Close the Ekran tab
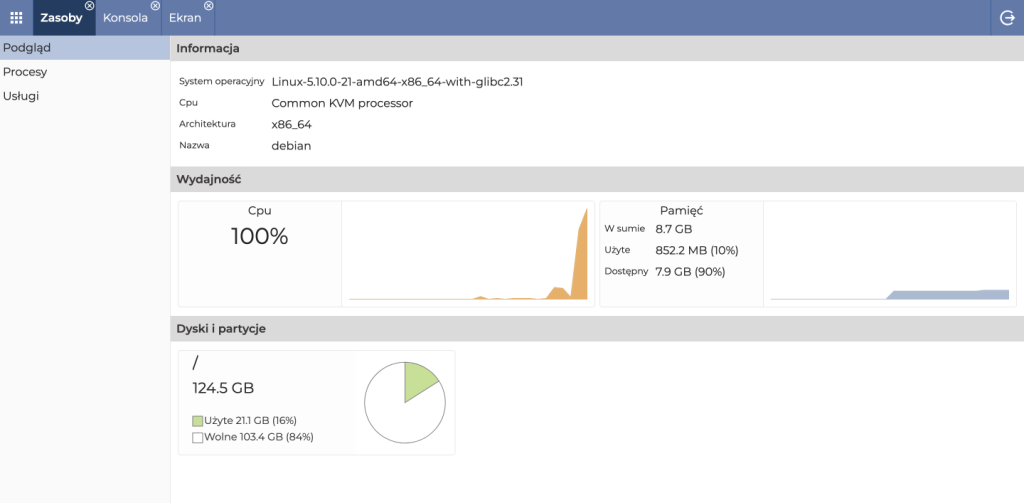Viewport: 1024px width, 503px height. [208, 6]
